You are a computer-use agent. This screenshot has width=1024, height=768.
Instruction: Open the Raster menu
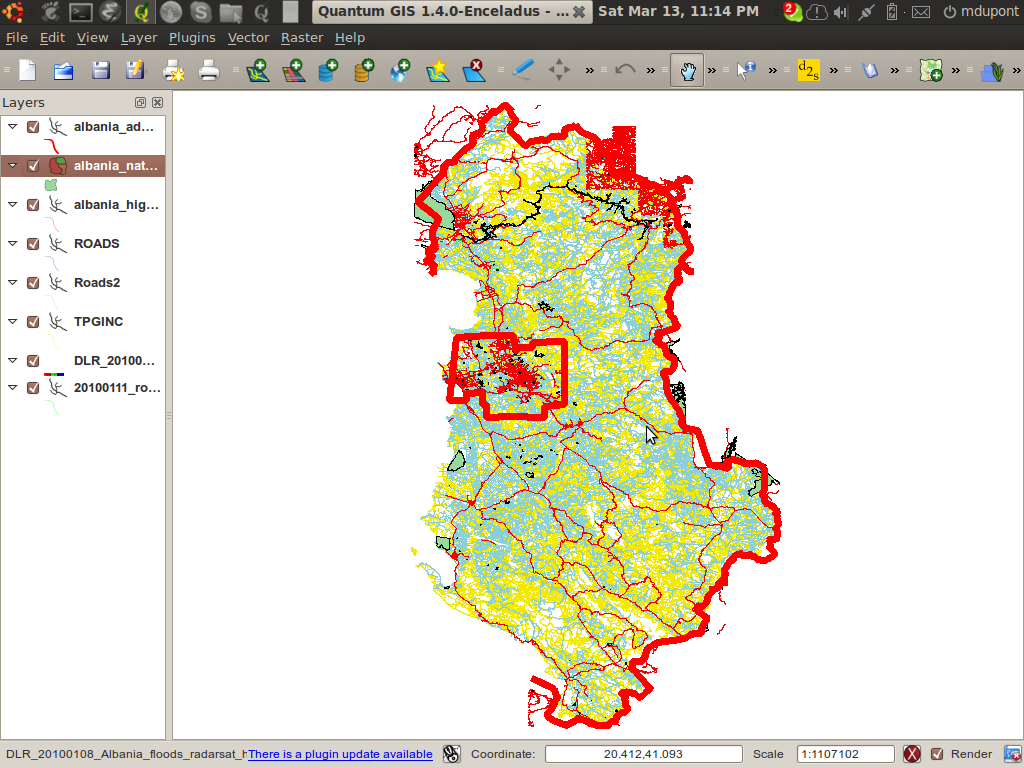[x=302, y=38]
